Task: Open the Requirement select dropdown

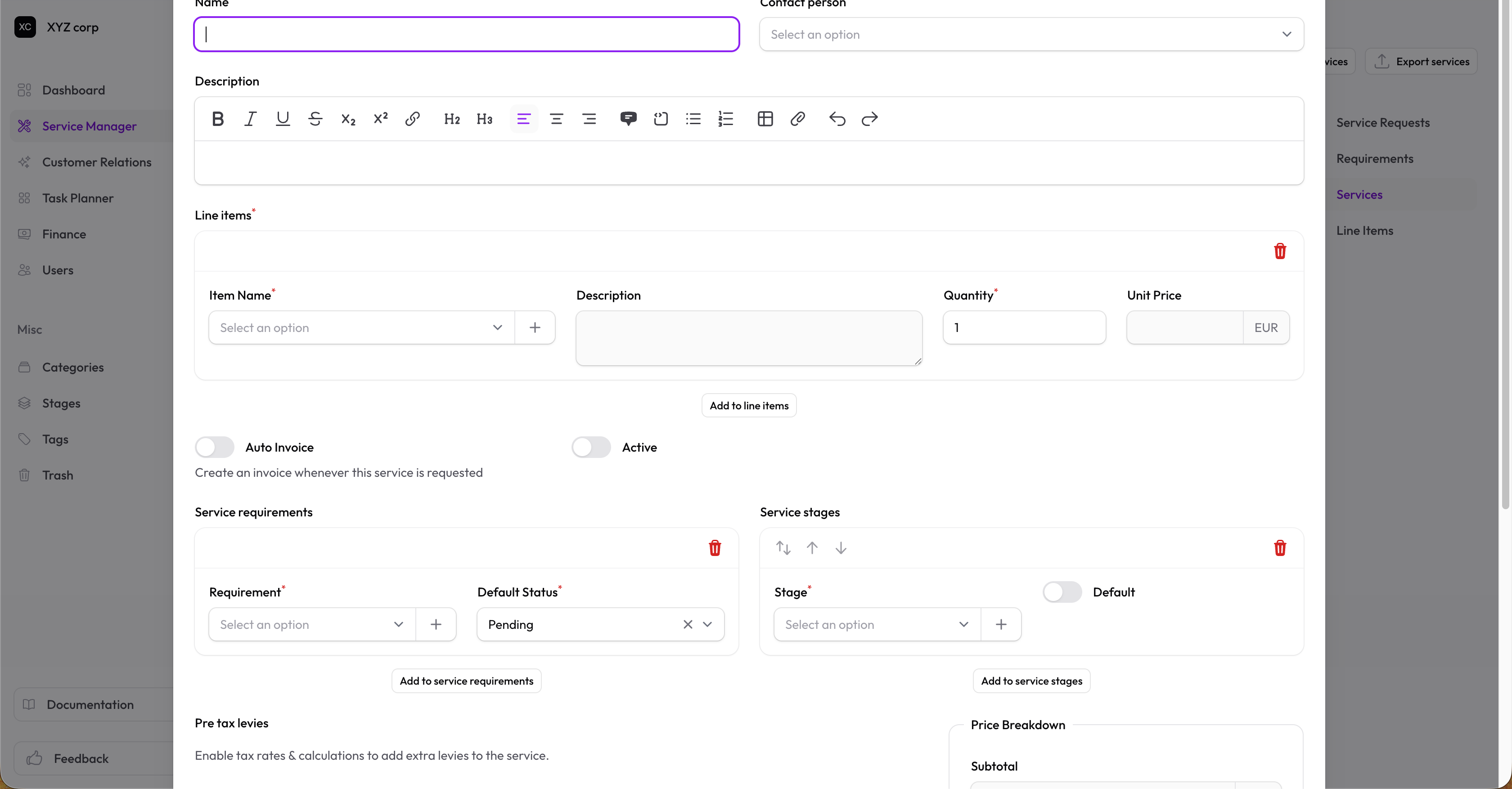Action: coord(312,624)
